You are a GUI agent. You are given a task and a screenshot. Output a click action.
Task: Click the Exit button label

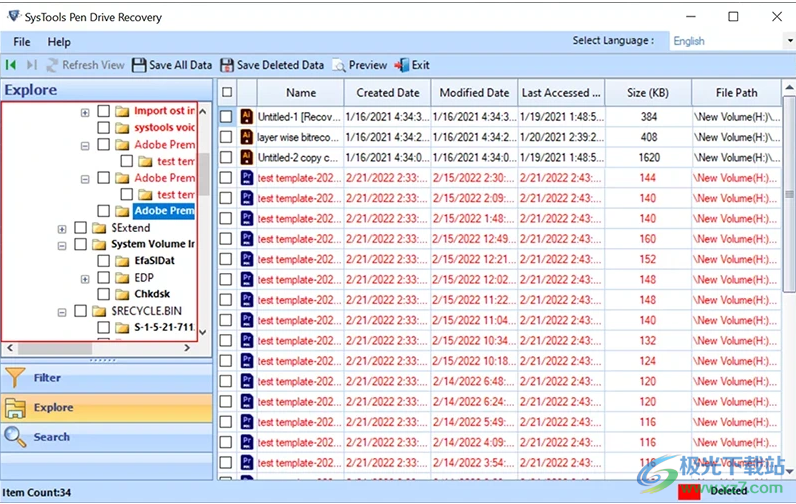[420, 65]
